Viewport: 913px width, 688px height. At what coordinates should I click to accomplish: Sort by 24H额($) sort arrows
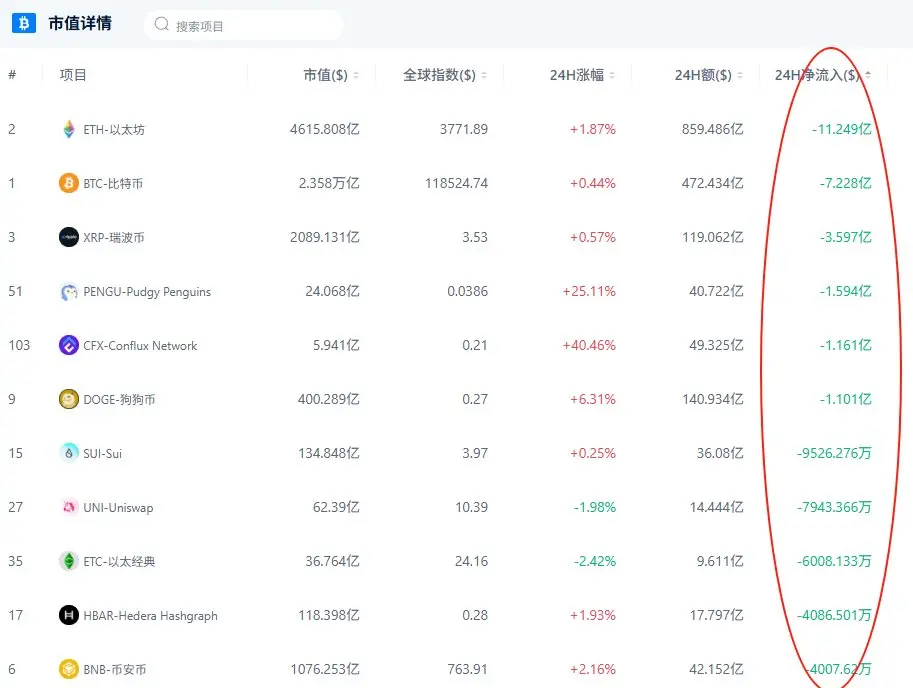click(x=740, y=75)
